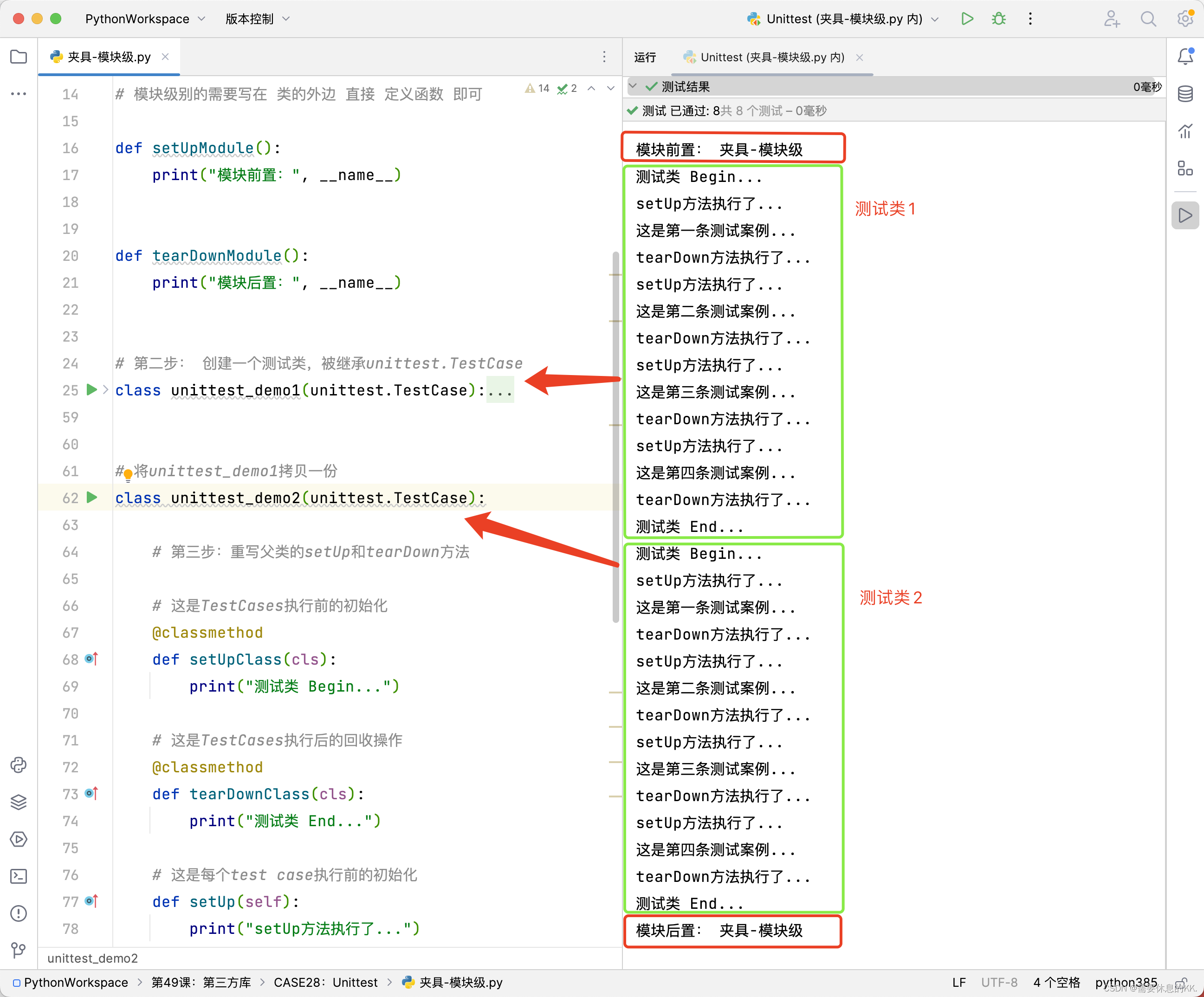Select python385 interpreter in status bar
Image resolution: width=1204 pixels, height=997 pixels.
coord(1126,982)
